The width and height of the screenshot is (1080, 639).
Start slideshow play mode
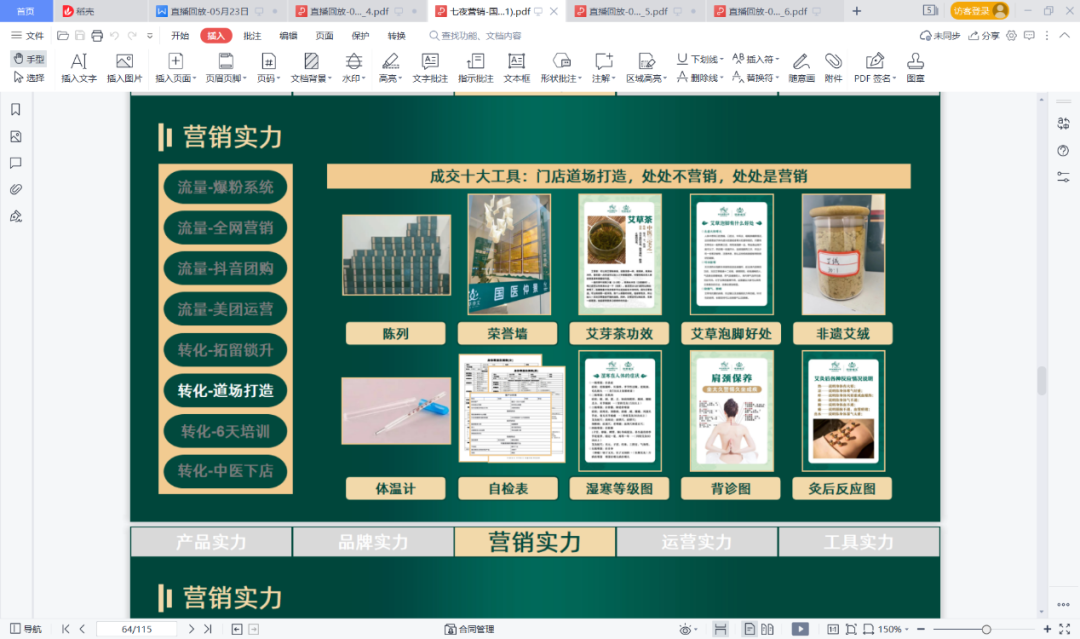coord(800,629)
